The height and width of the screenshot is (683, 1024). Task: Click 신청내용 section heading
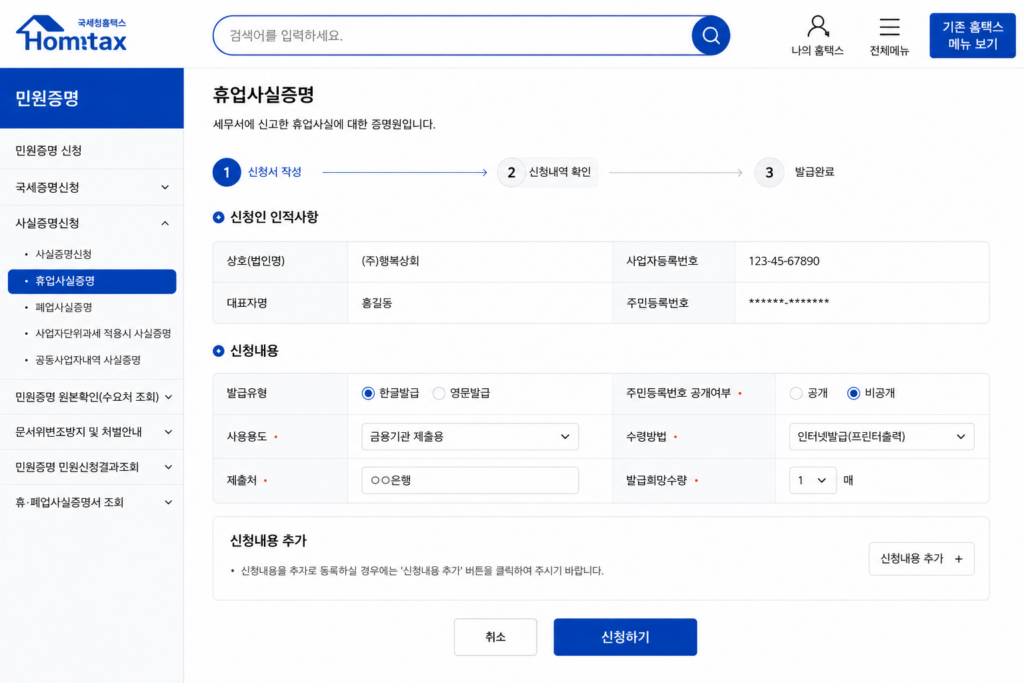[254, 351]
